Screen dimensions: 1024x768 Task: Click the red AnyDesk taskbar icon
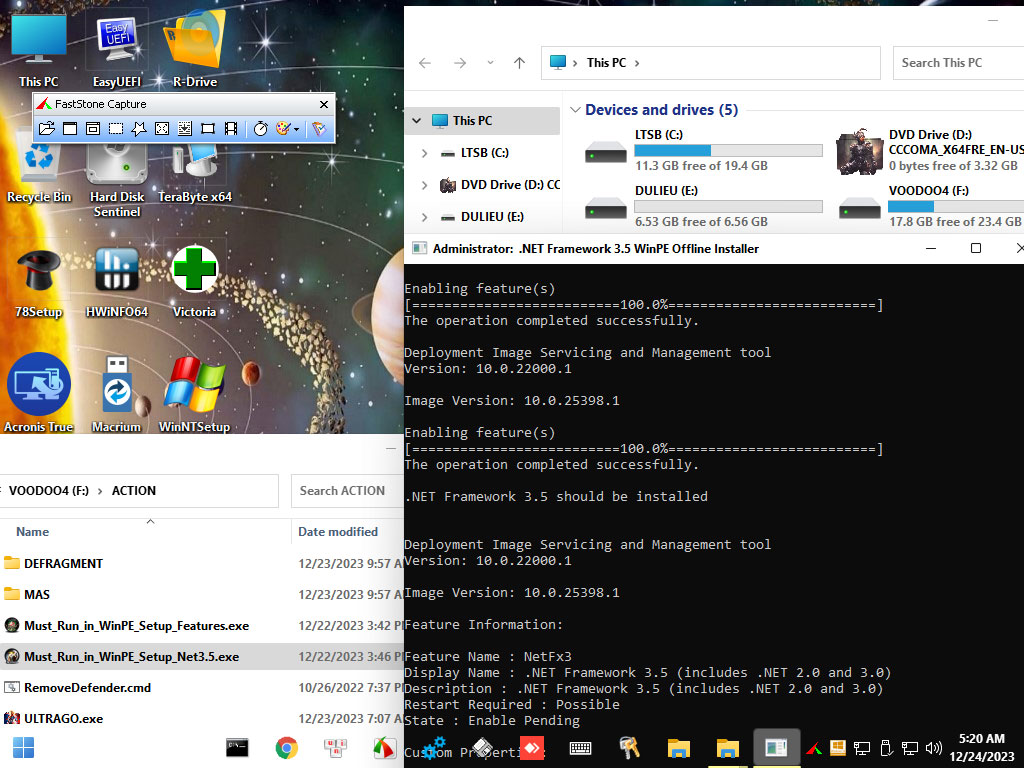(x=532, y=748)
